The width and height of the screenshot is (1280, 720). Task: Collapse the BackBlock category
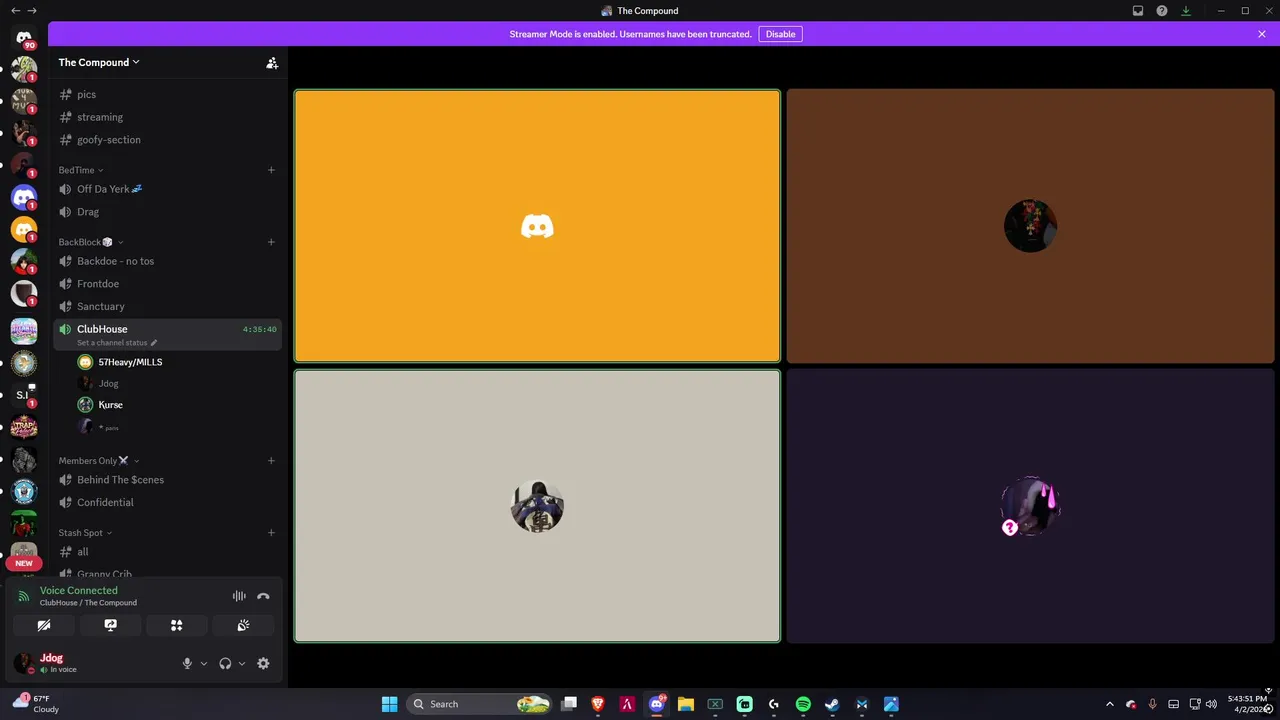click(x=91, y=242)
